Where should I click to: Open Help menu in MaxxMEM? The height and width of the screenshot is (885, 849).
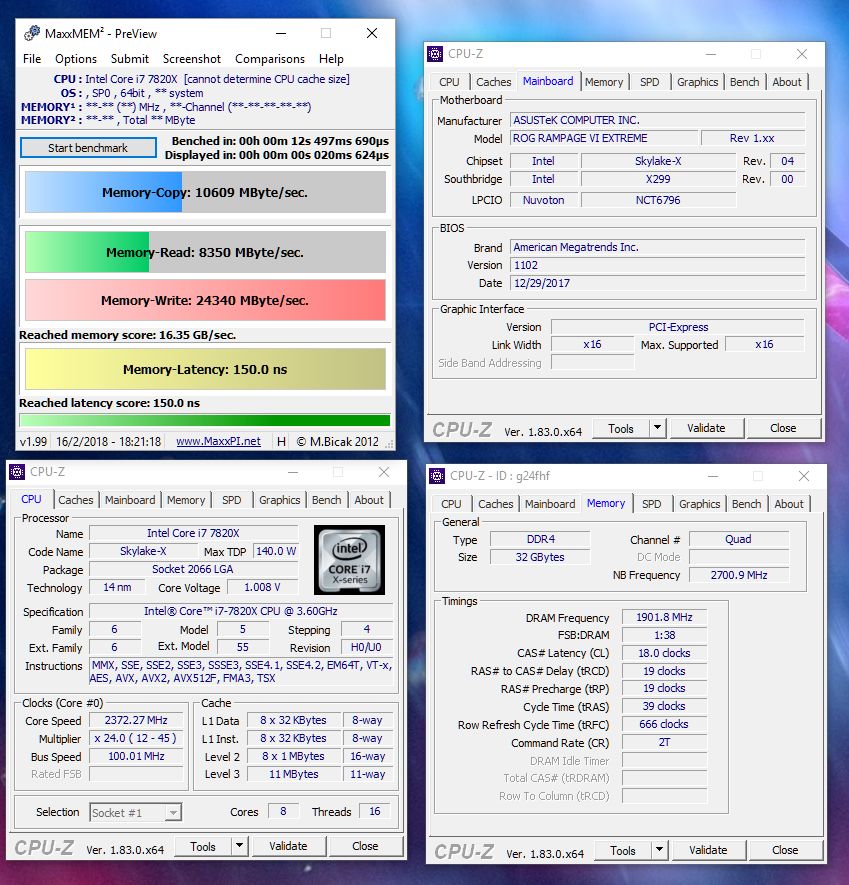coord(331,59)
